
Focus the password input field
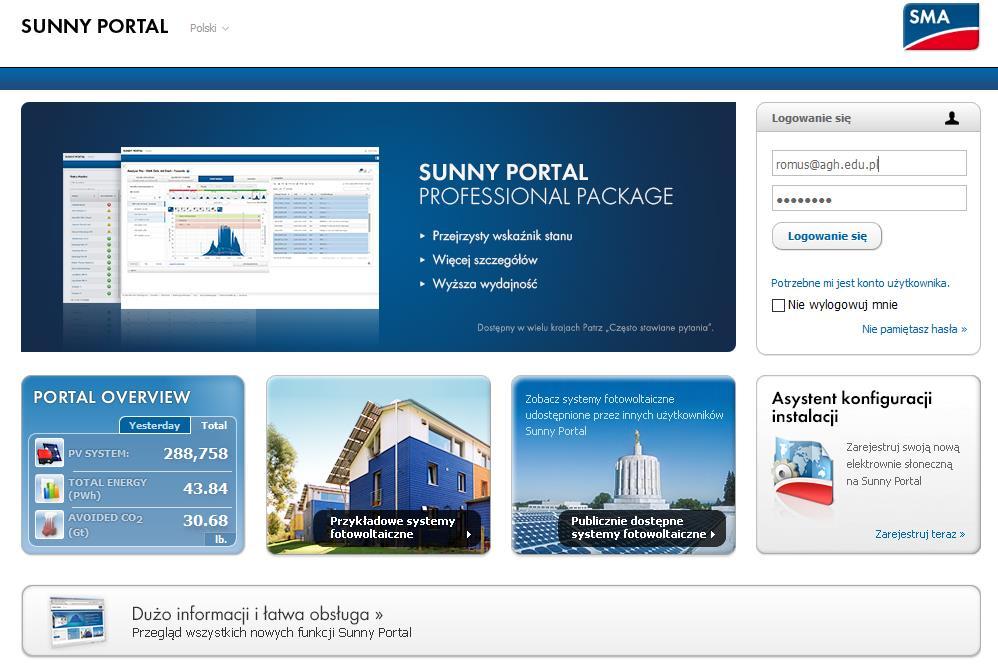pos(869,198)
